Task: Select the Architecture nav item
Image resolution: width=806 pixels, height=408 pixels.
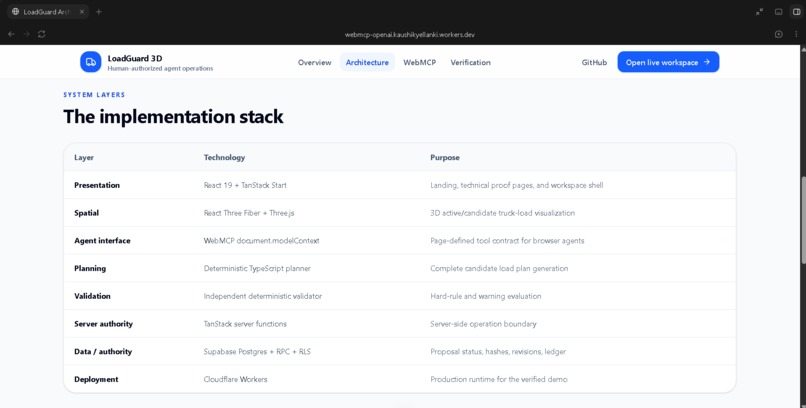Action: [x=367, y=62]
